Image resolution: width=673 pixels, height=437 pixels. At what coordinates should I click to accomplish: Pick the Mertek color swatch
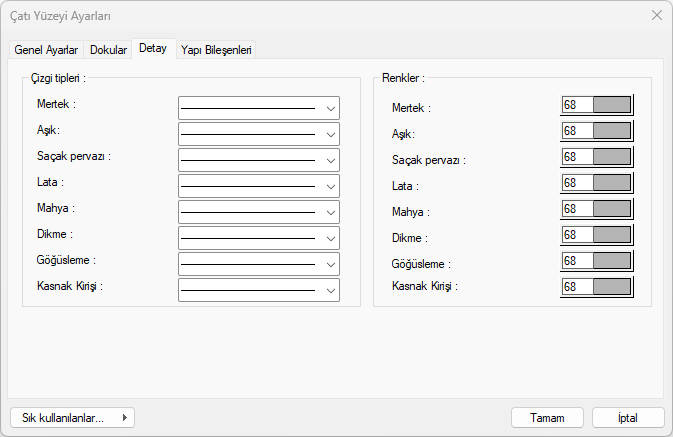(x=612, y=105)
